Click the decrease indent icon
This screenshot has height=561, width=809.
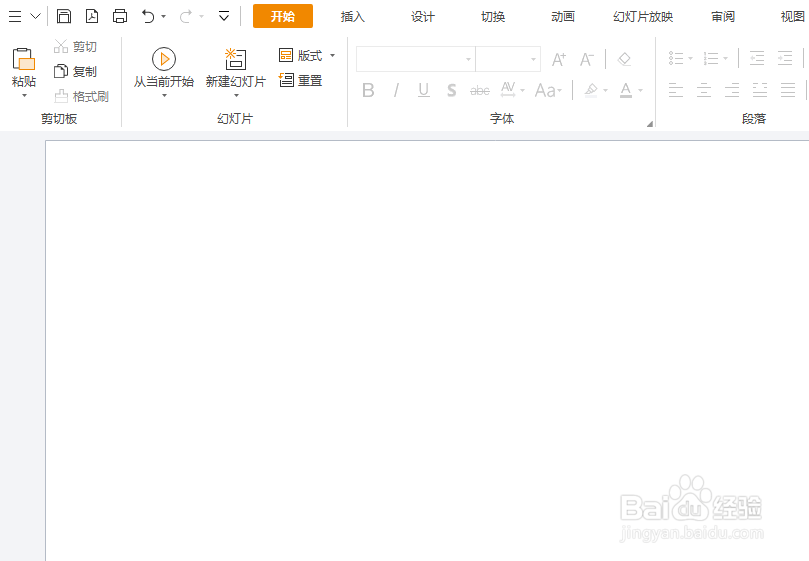(757, 58)
